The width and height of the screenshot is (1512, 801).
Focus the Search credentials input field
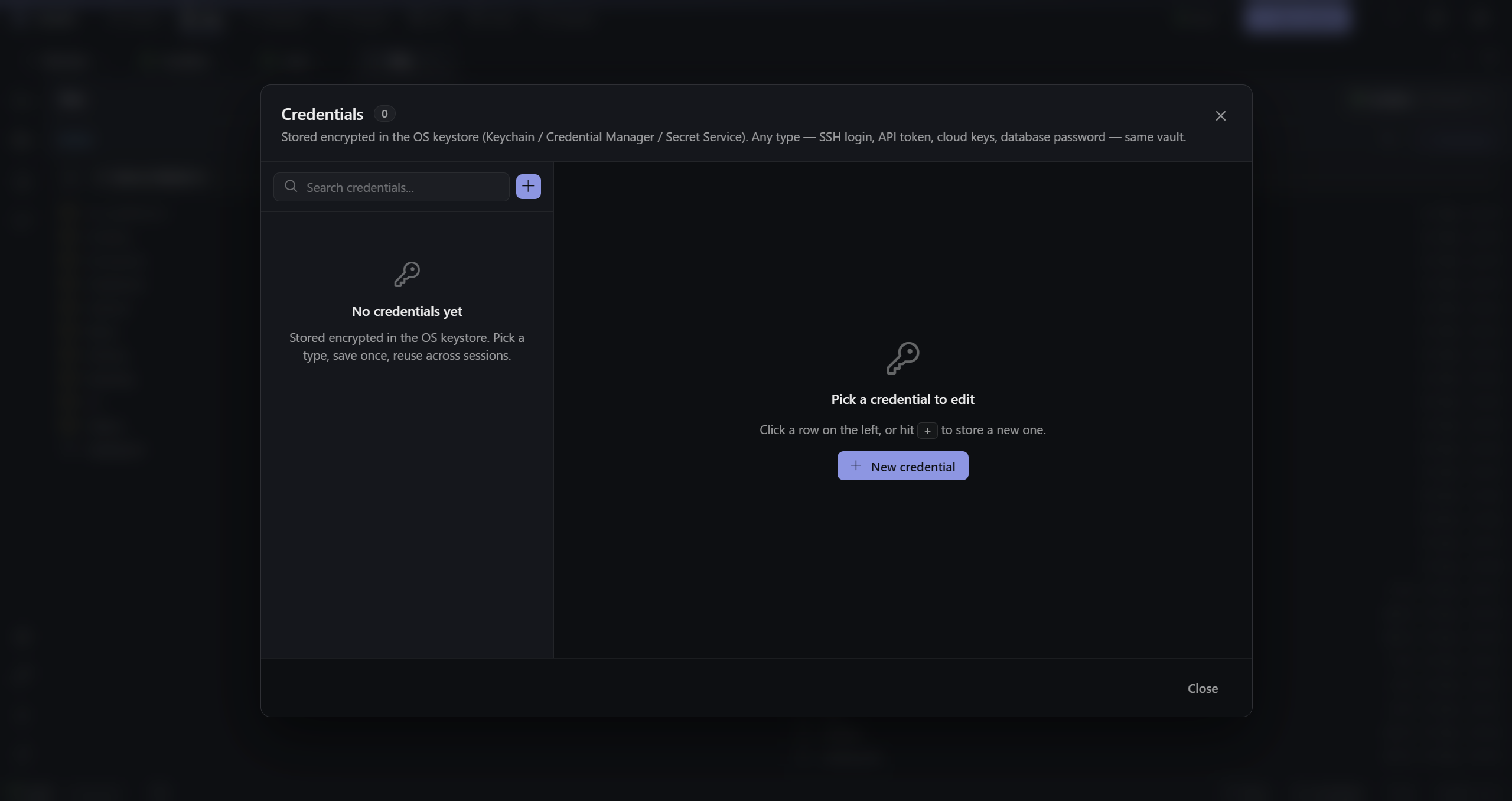coord(391,187)
